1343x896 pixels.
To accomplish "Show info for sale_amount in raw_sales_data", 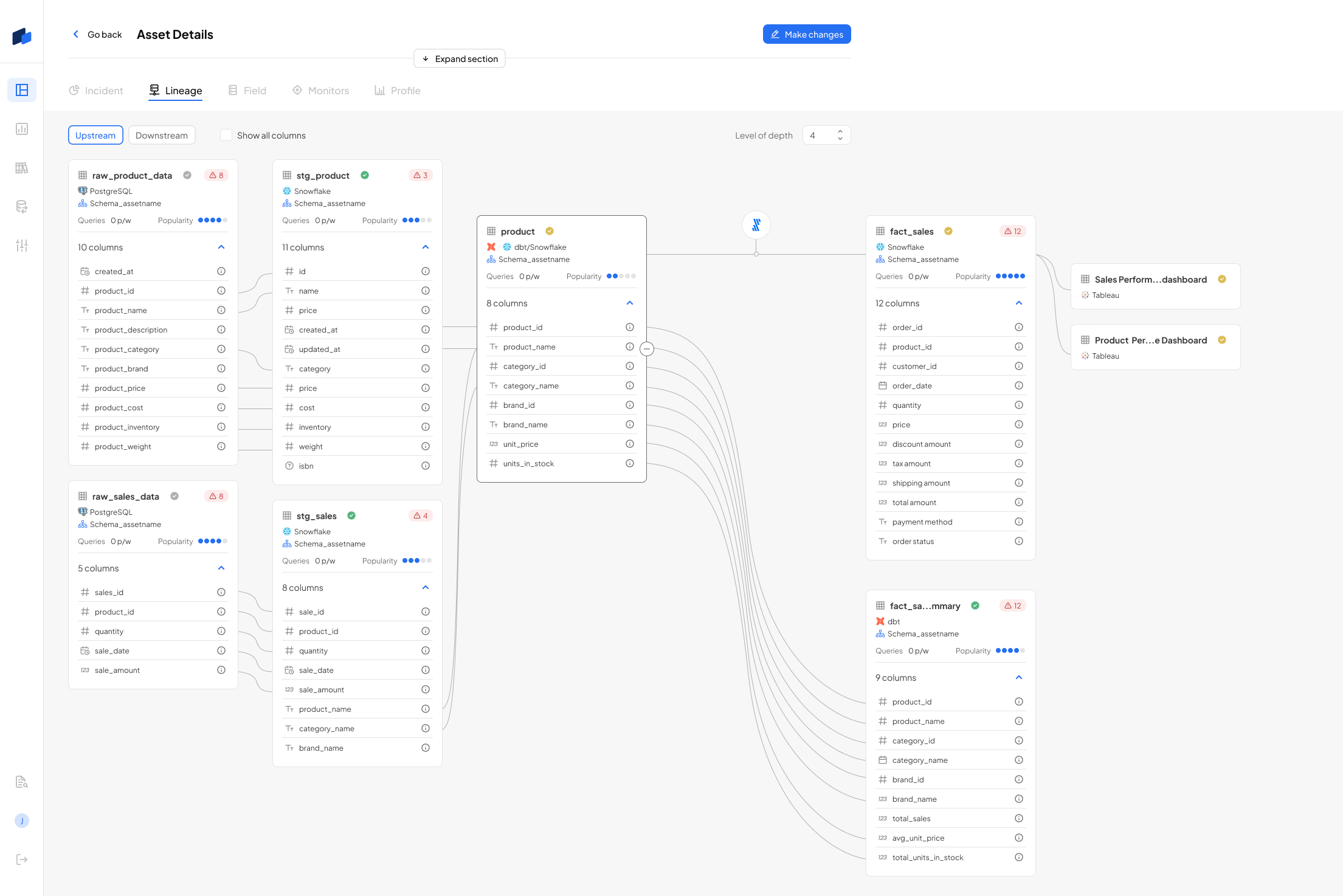I will [221, 670].
